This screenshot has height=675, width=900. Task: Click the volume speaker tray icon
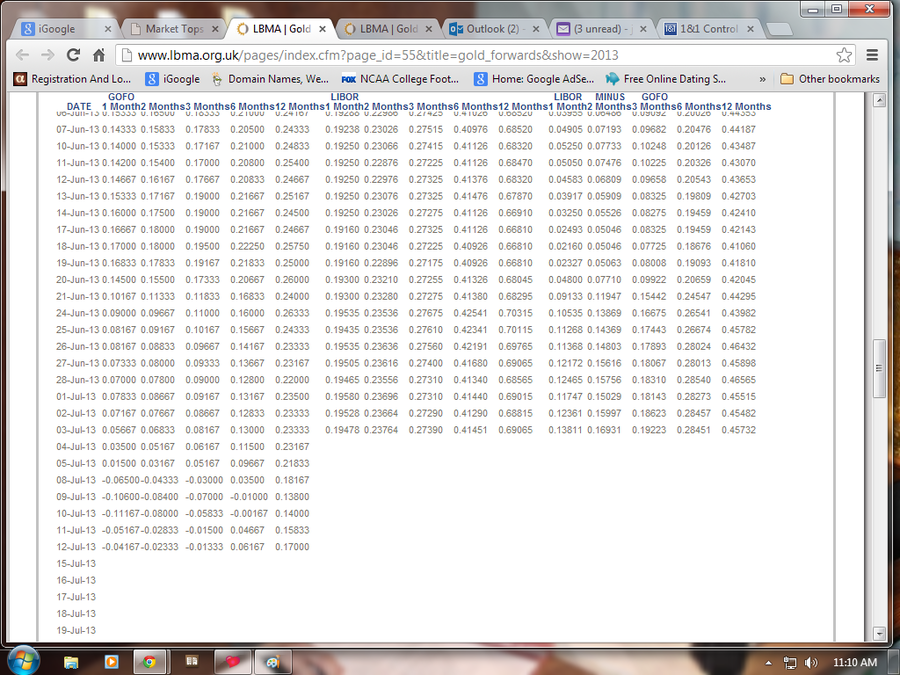(x=810, y=662)
